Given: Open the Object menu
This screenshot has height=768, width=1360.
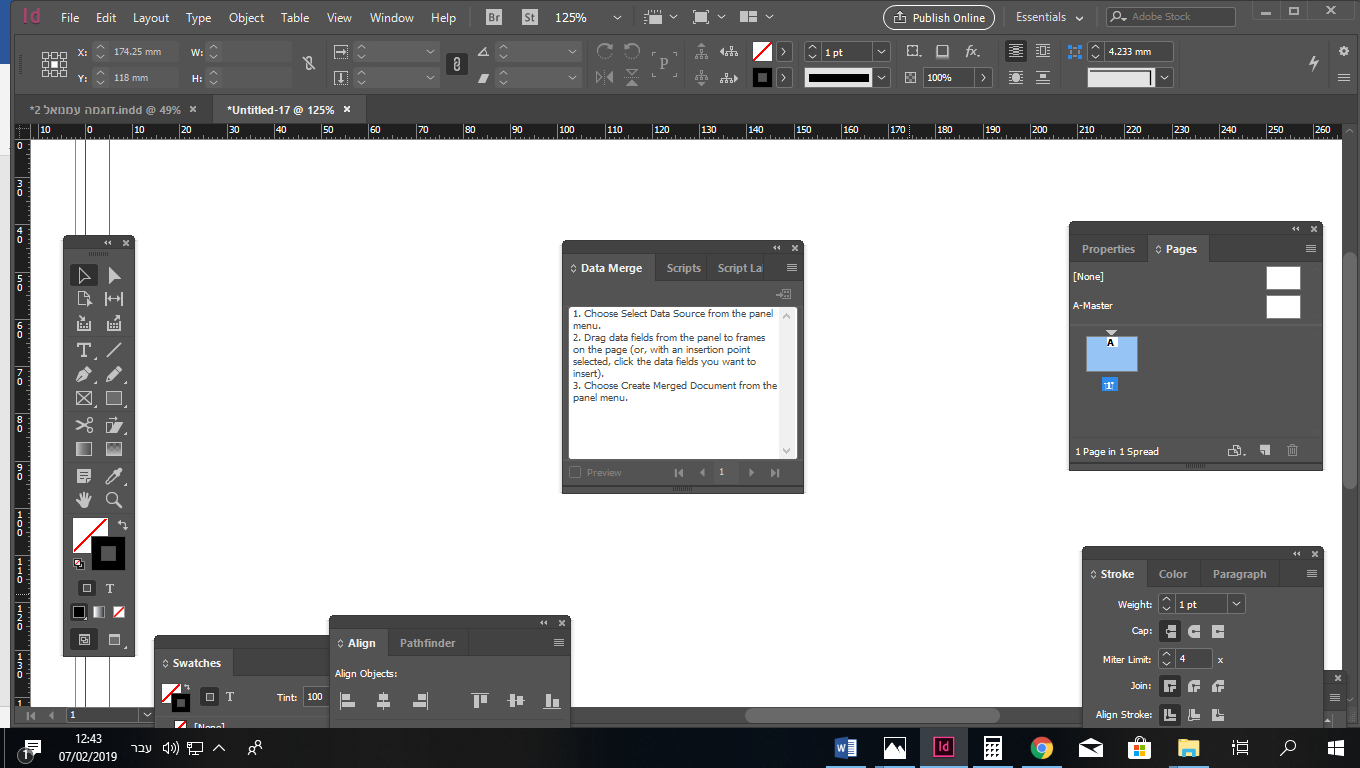Looking at the screenshot, I should [x=246, y=17].
